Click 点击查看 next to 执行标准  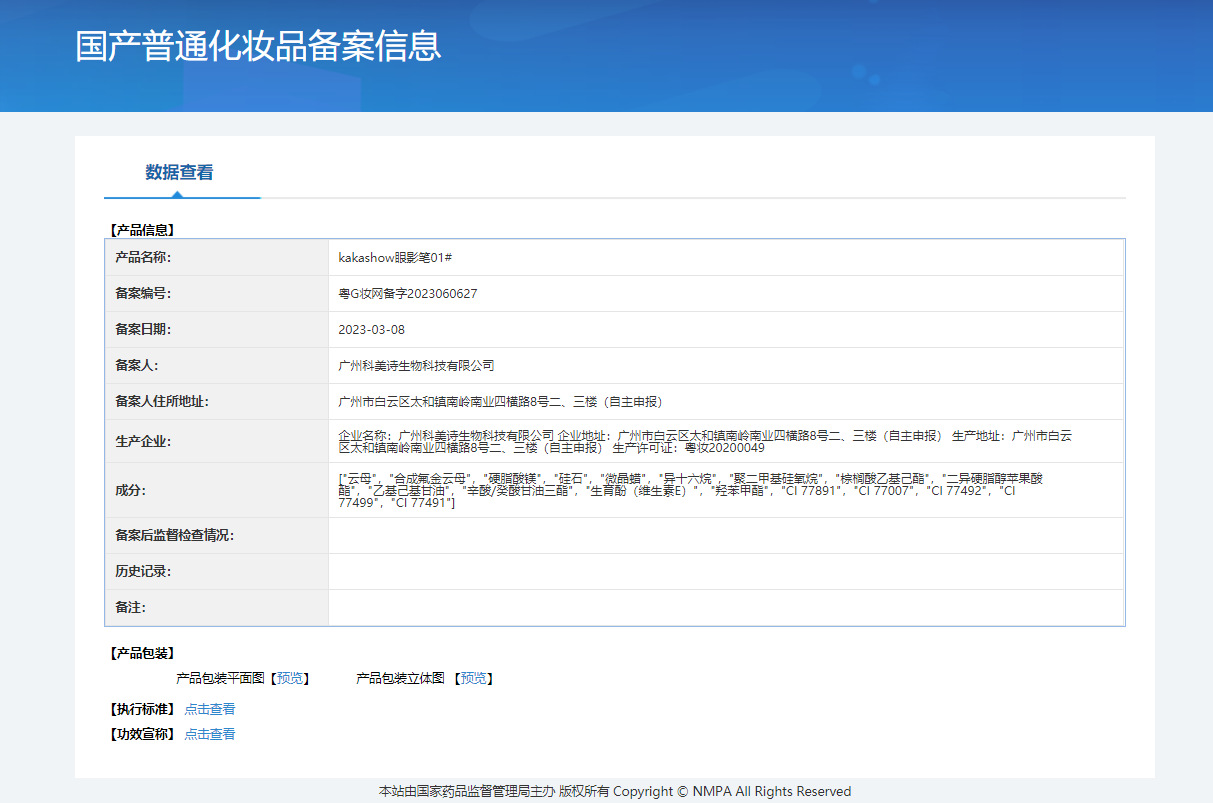coord(210,709)
